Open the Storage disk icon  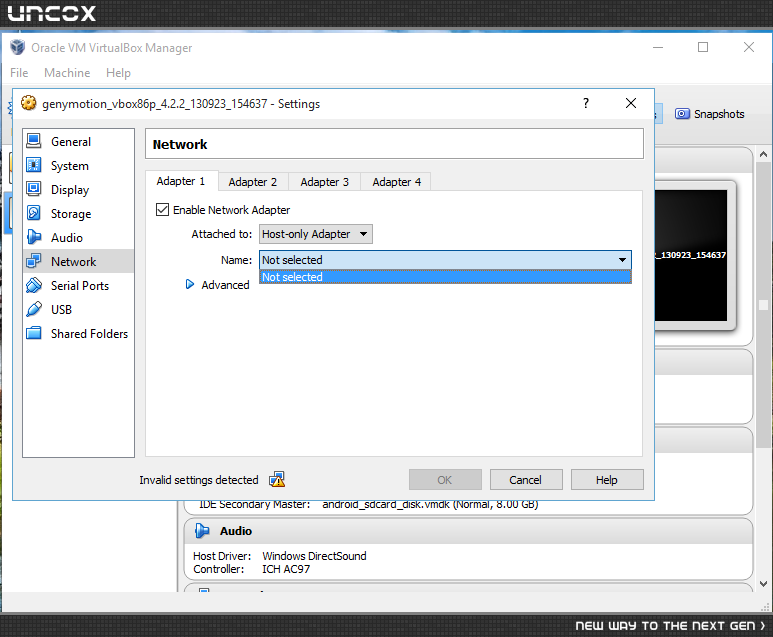(34, 213)
